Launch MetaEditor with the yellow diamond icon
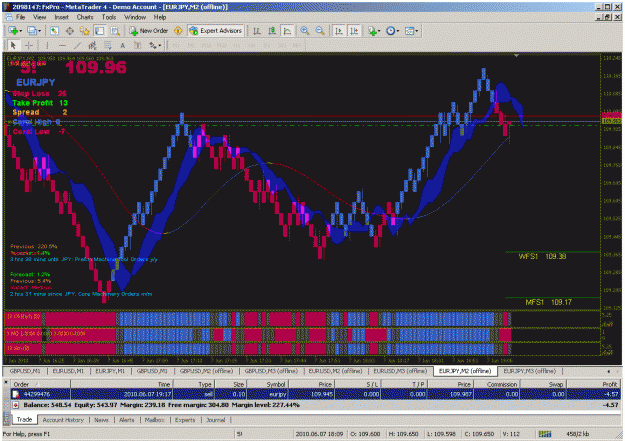625x441 pixels. coord(178,31)
